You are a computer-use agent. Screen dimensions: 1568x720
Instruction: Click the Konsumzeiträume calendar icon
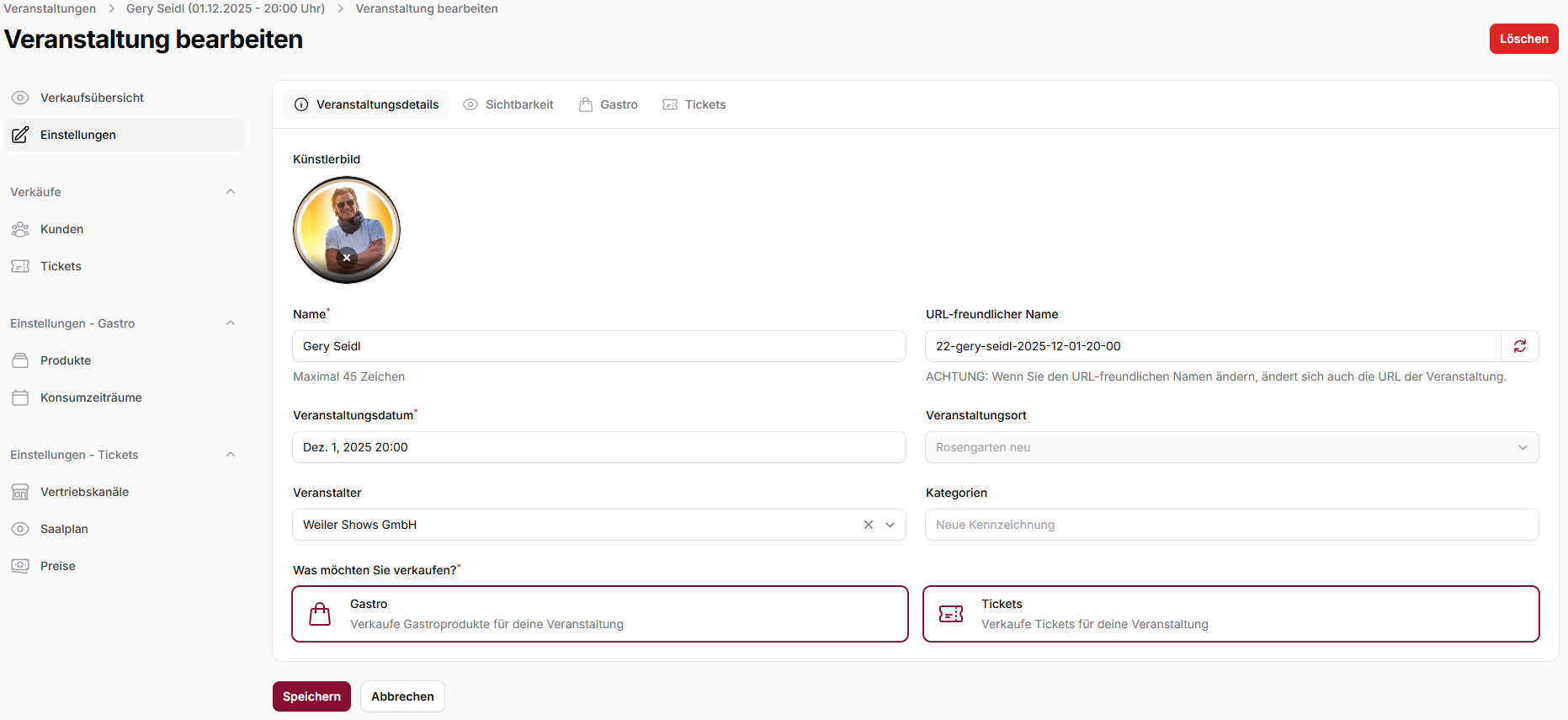tap(20, 397)
